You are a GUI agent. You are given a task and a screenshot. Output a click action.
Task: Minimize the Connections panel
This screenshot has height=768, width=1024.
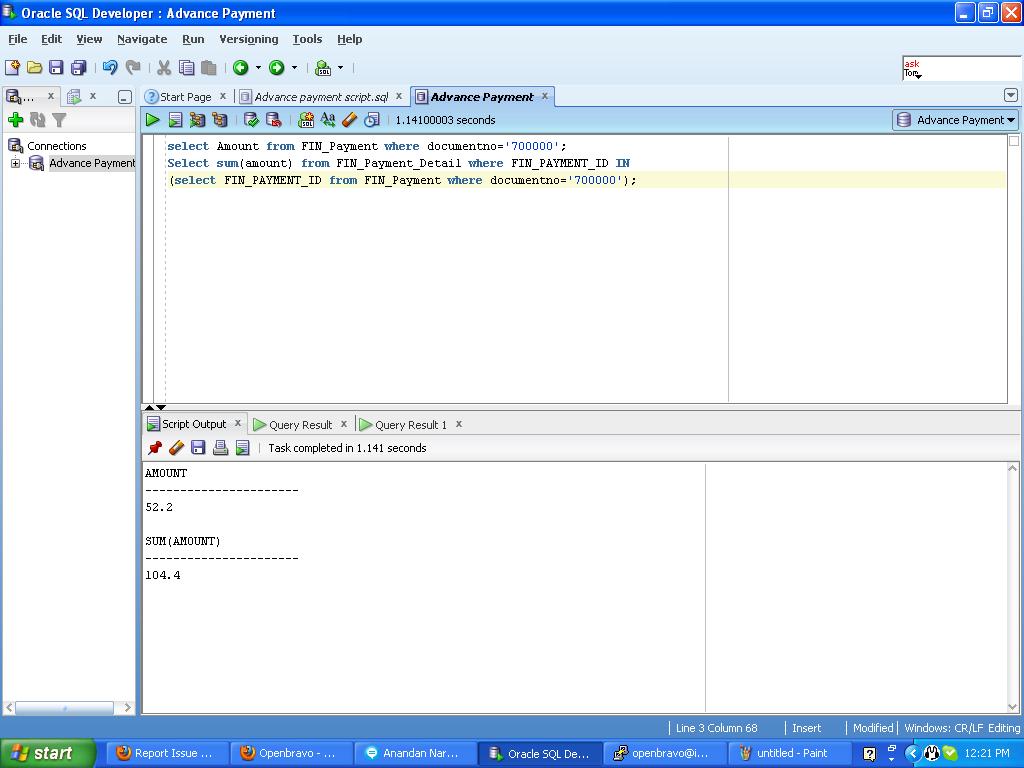124,97
